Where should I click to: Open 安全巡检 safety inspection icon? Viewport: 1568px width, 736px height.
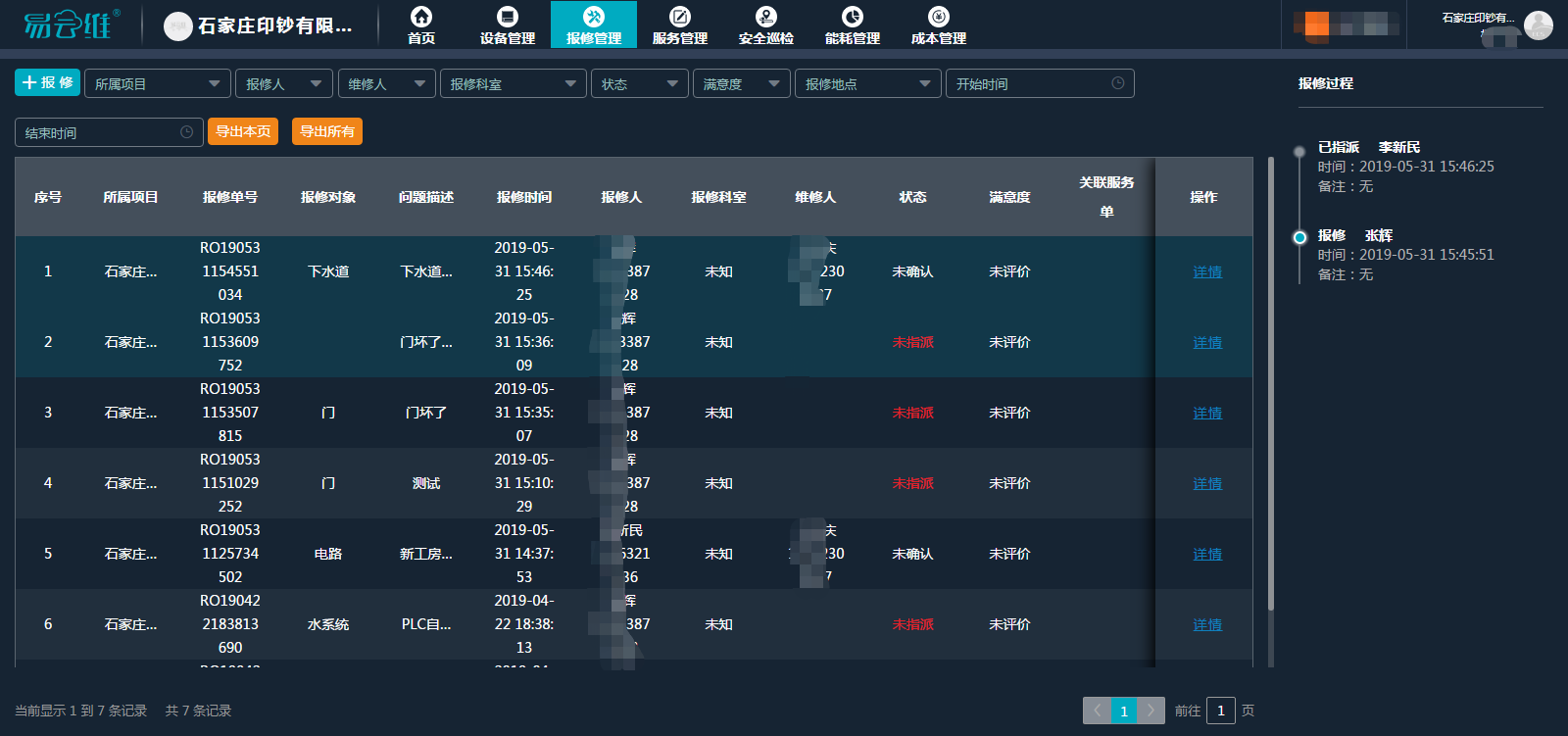click(766, 17)
